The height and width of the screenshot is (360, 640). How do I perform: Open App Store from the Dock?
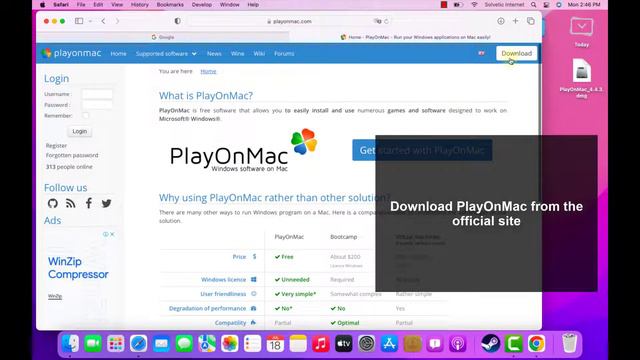[x=389, y=343]
